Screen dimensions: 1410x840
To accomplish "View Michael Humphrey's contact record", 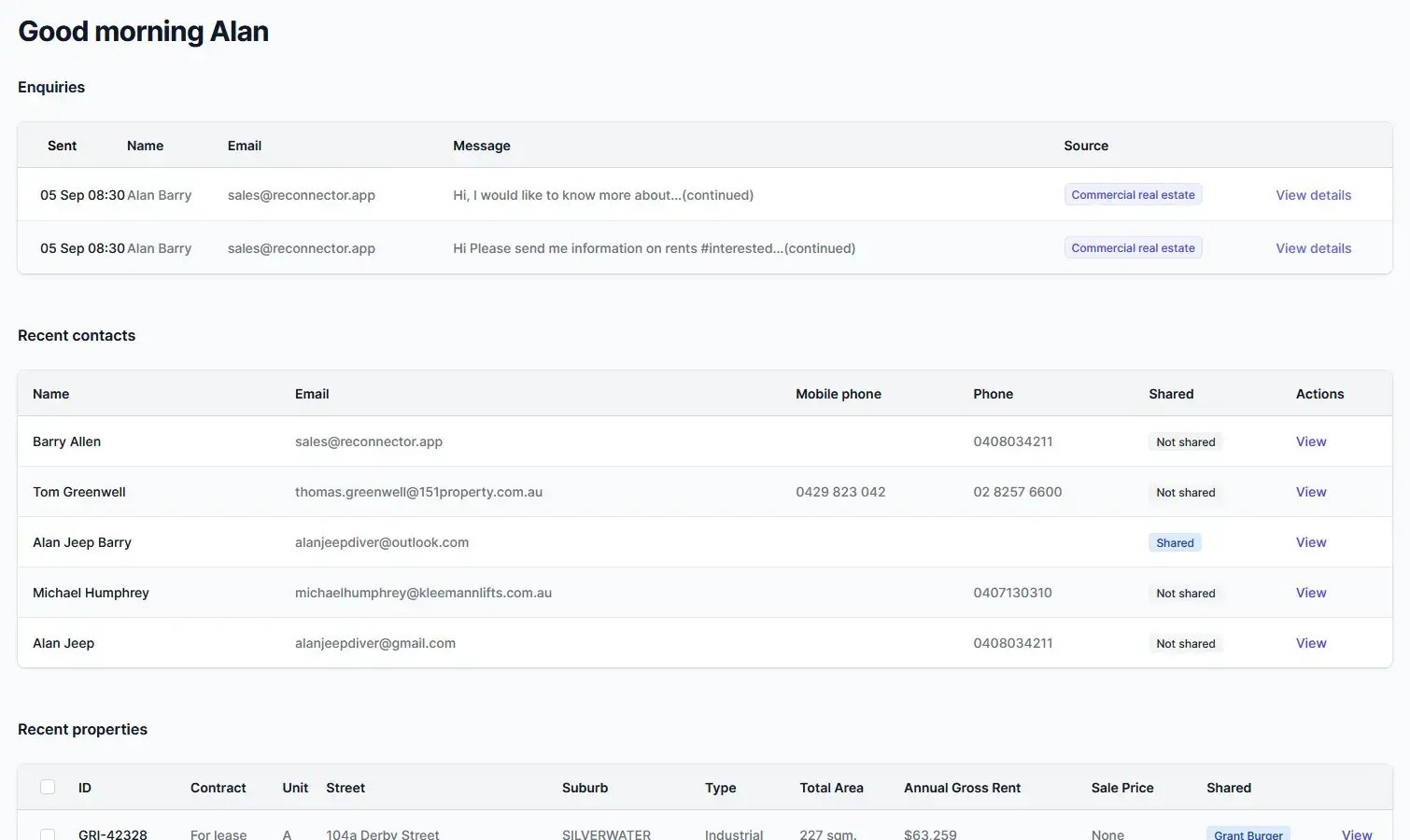I will coord(1310,593).
